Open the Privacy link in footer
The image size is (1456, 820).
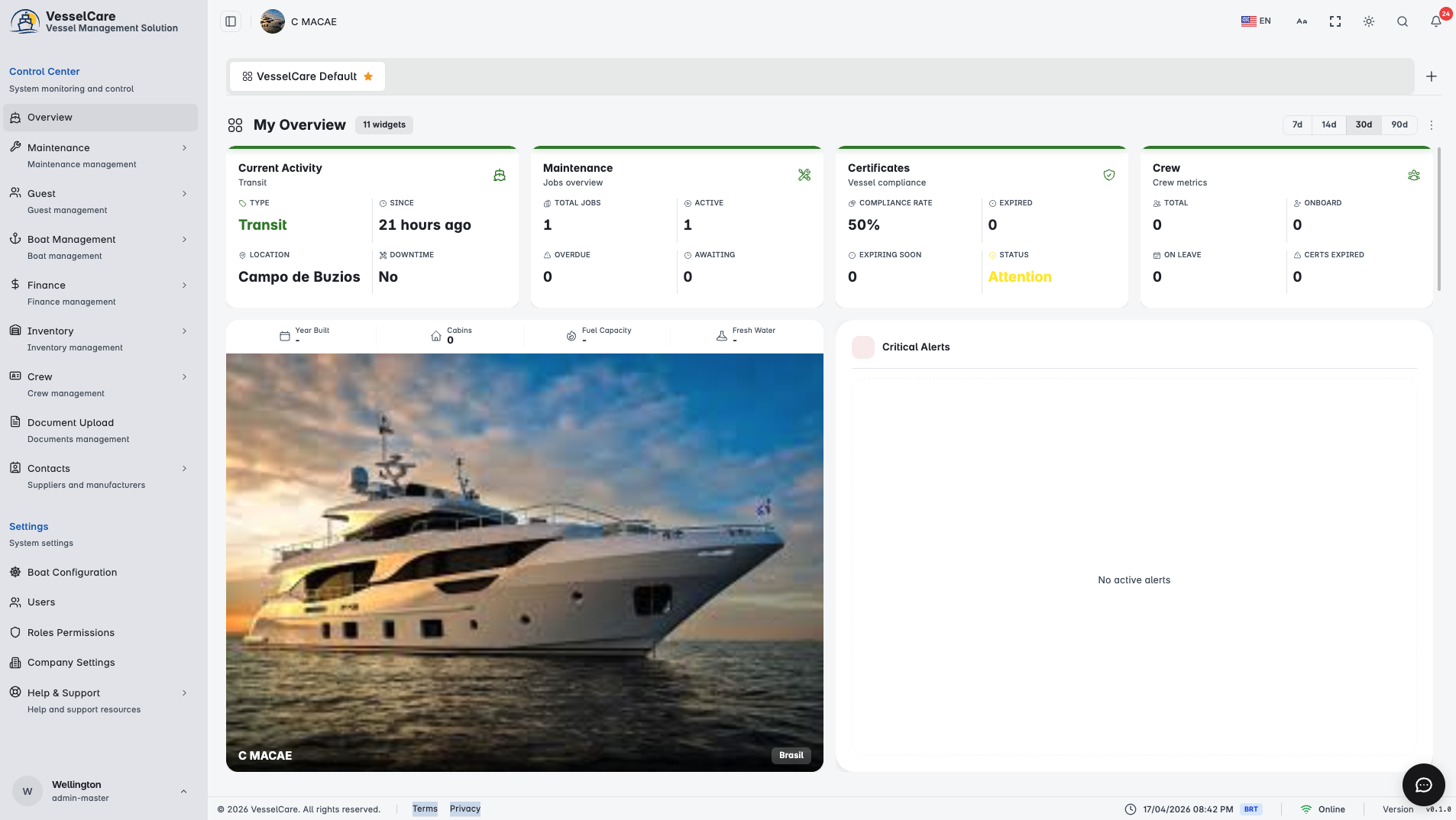click(465, 809)
